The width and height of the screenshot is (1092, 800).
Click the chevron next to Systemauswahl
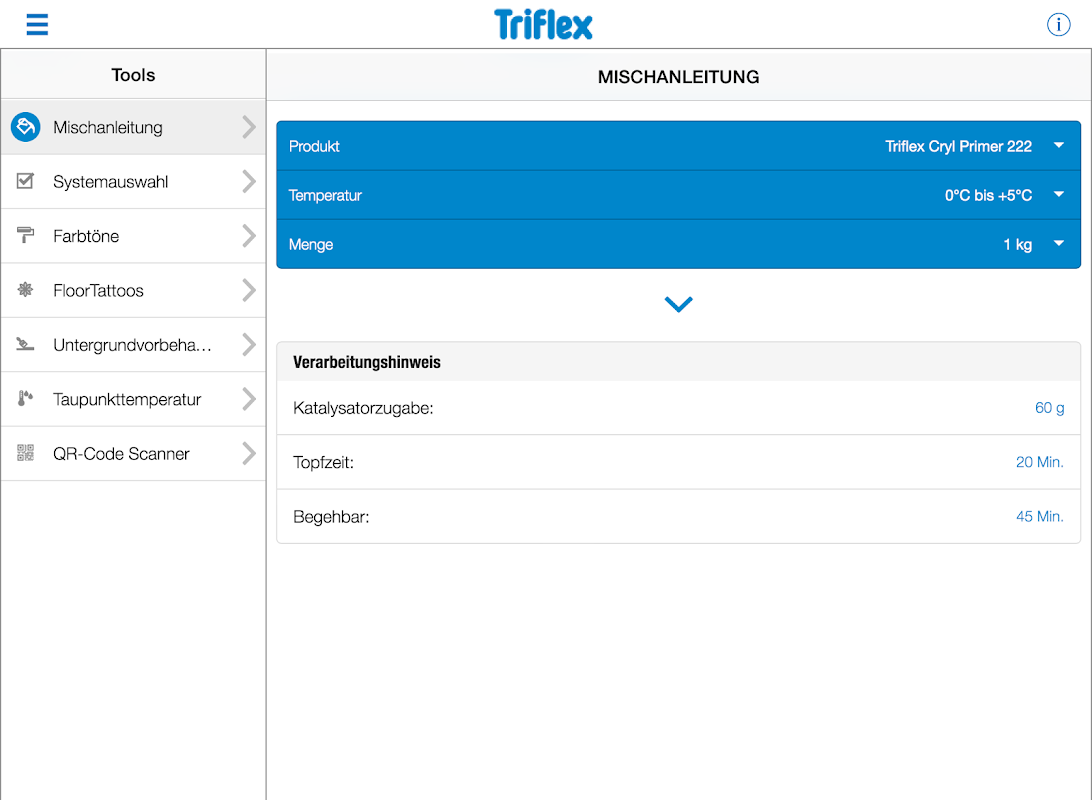249,181
